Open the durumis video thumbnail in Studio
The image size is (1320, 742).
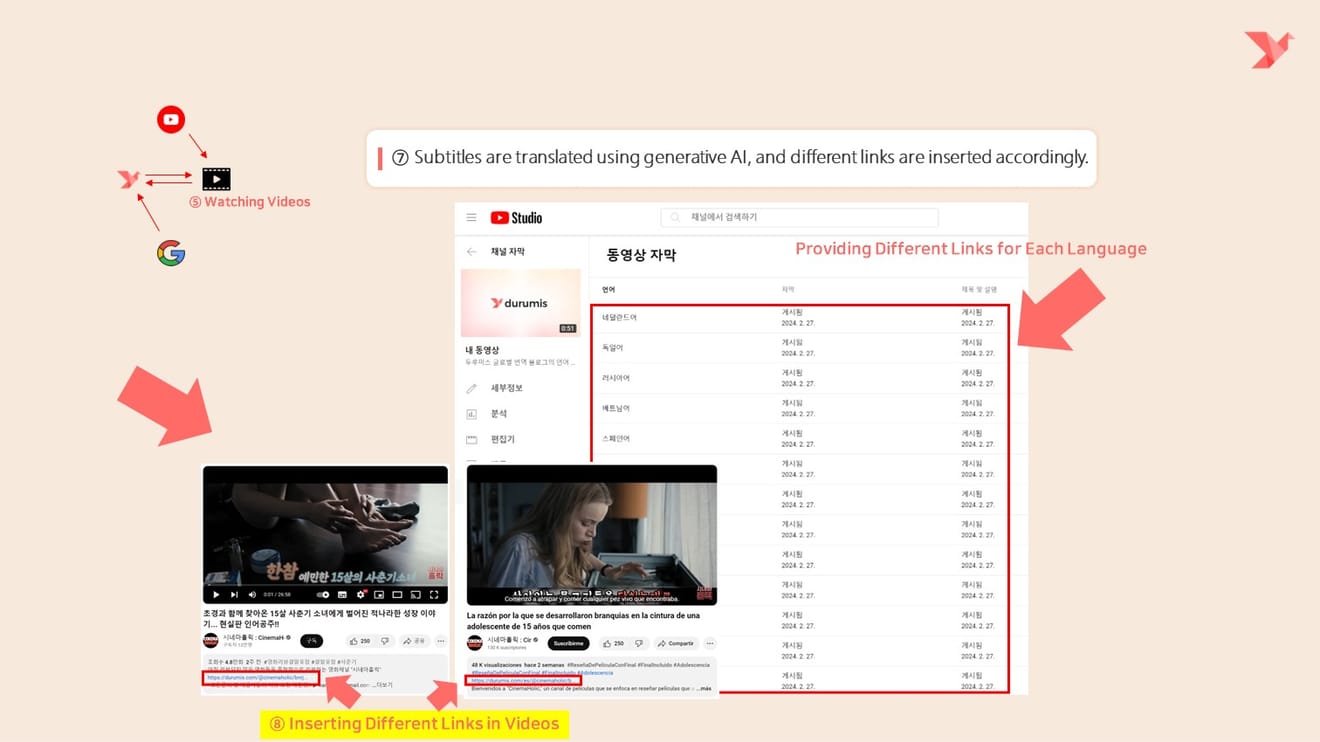point(520,302)
